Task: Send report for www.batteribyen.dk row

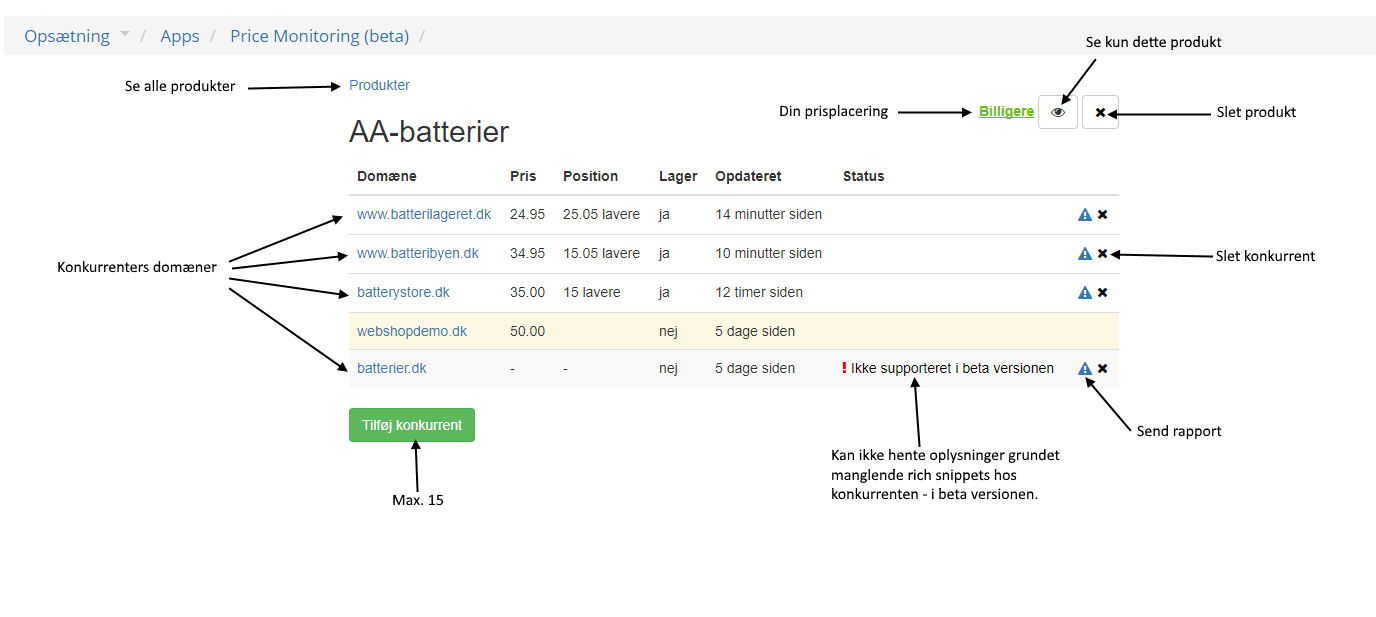Action: click(1085, 254)
